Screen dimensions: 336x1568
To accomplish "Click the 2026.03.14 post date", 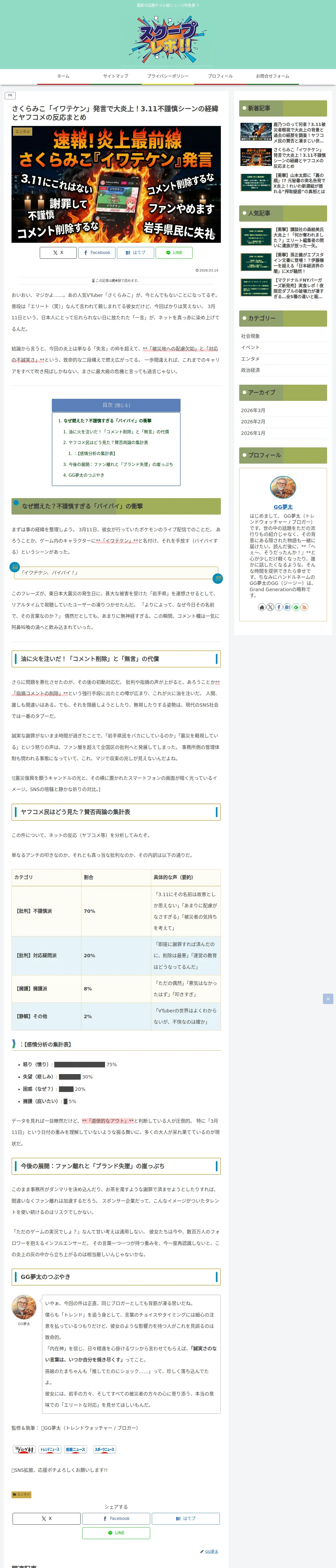I will (x=207, y=270).
